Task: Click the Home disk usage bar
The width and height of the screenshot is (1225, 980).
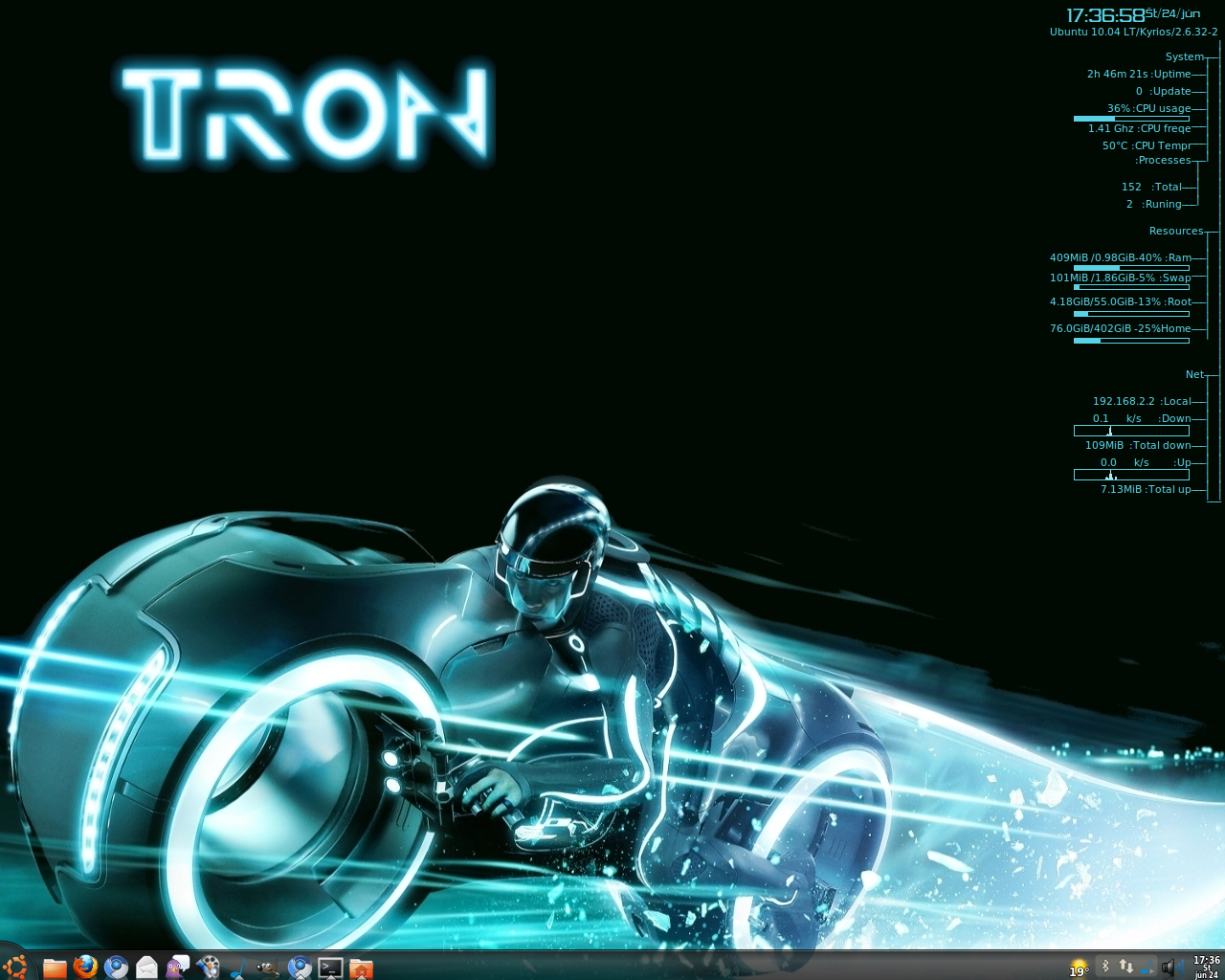Action: tap(1131, 341)
